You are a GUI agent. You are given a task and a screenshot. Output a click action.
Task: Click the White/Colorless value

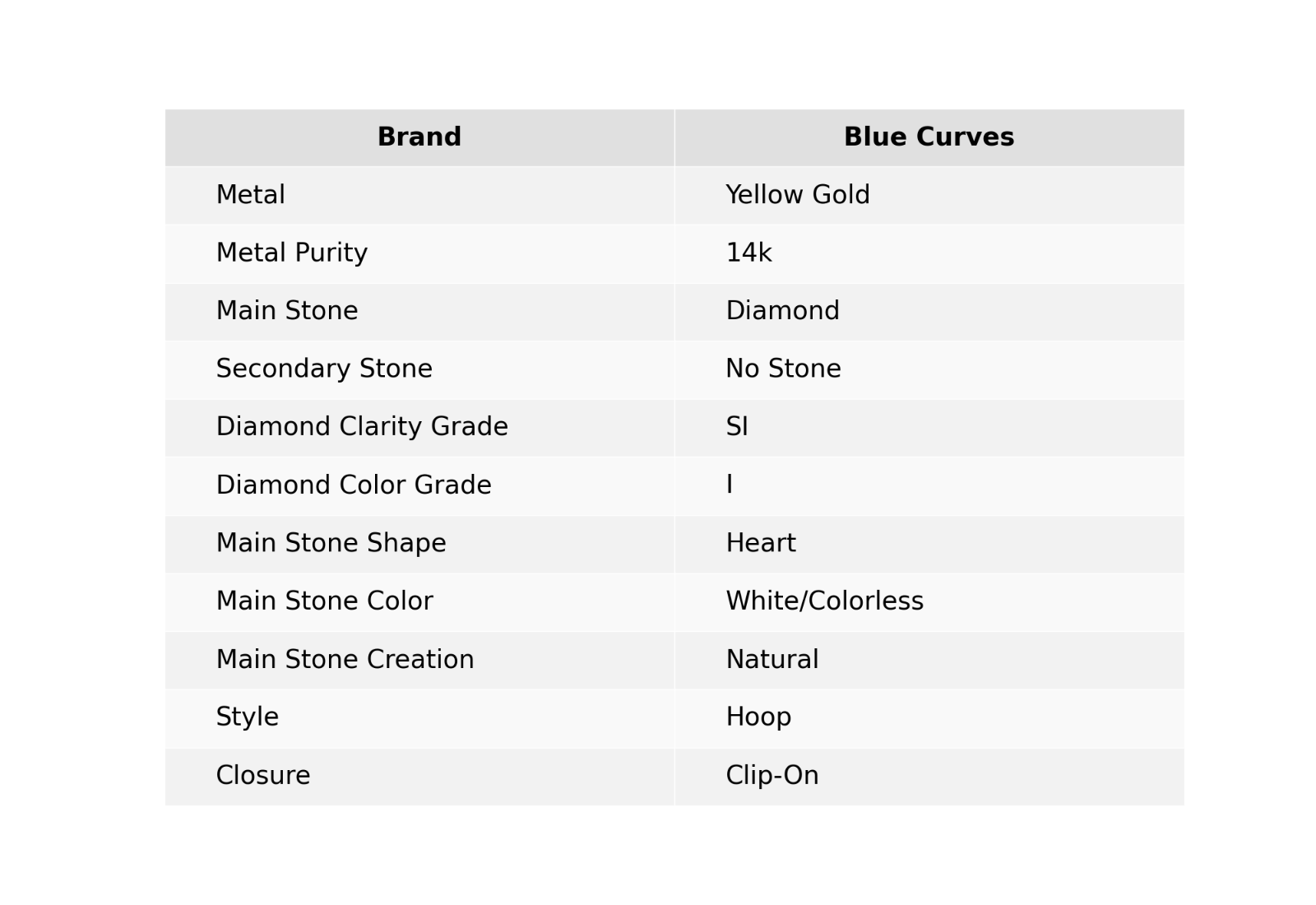[824, 601]
